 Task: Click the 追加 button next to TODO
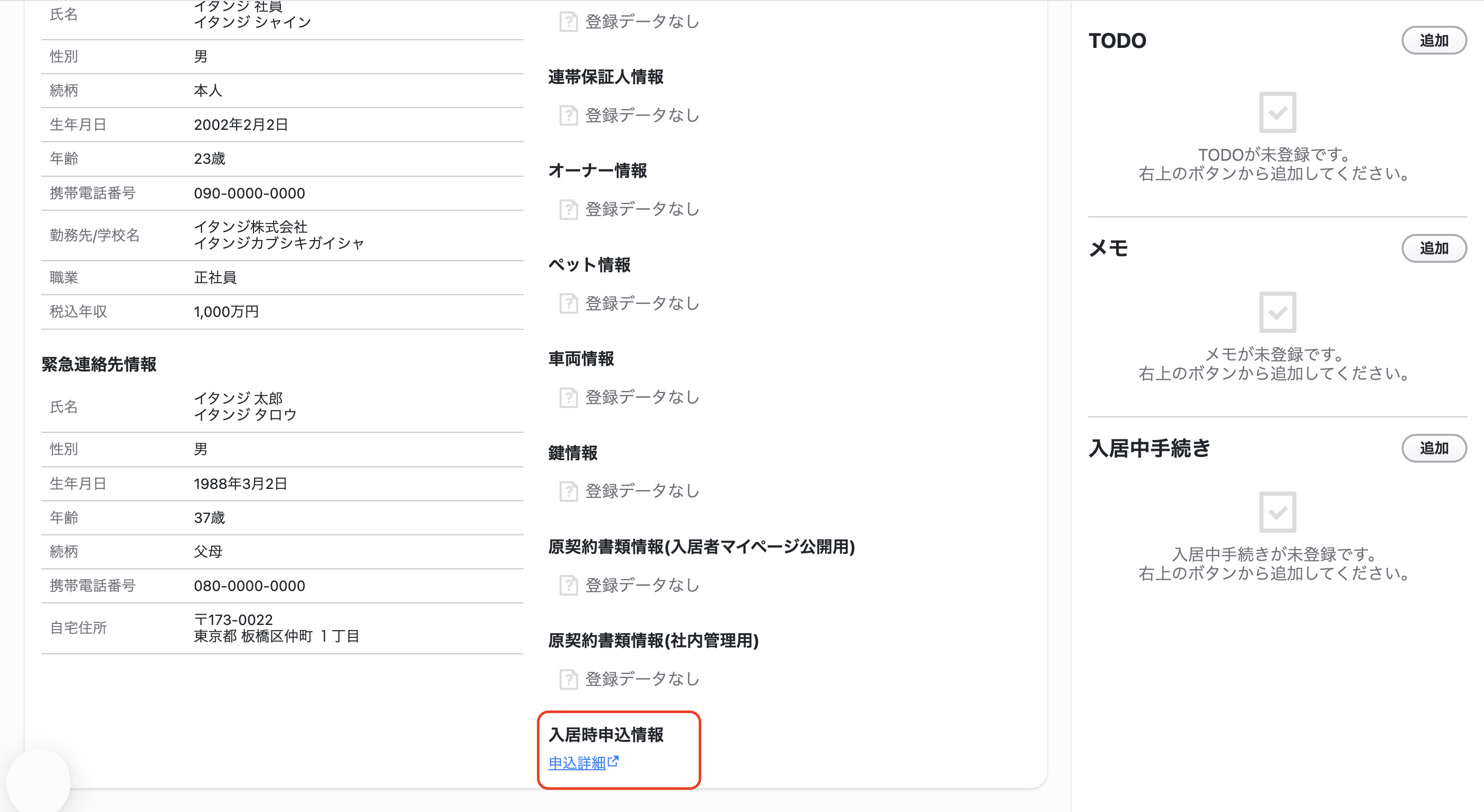1434,40
